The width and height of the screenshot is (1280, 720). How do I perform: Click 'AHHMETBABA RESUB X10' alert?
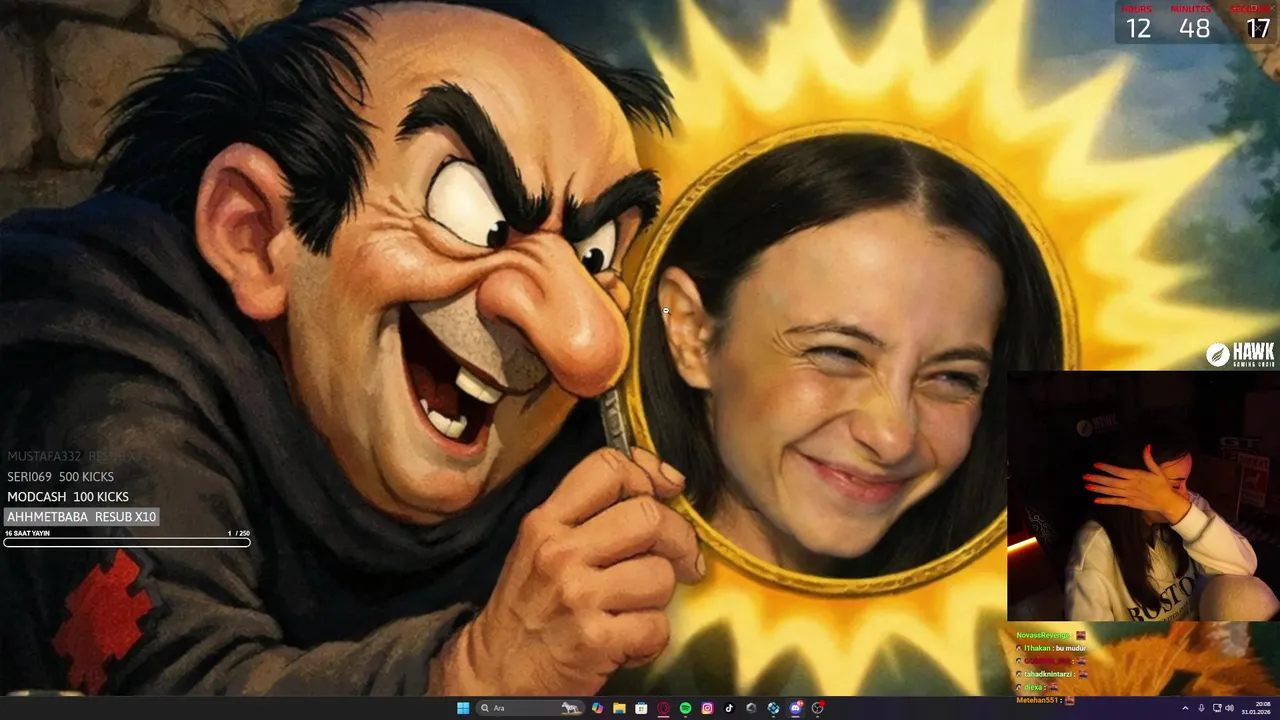(82, 517)
